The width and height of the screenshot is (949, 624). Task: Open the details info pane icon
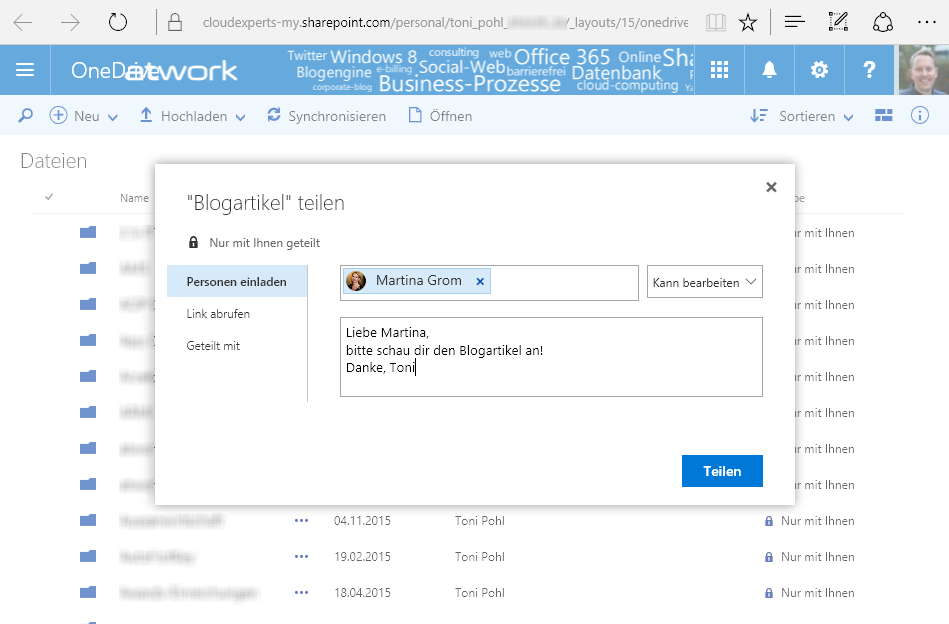point(920,116)
